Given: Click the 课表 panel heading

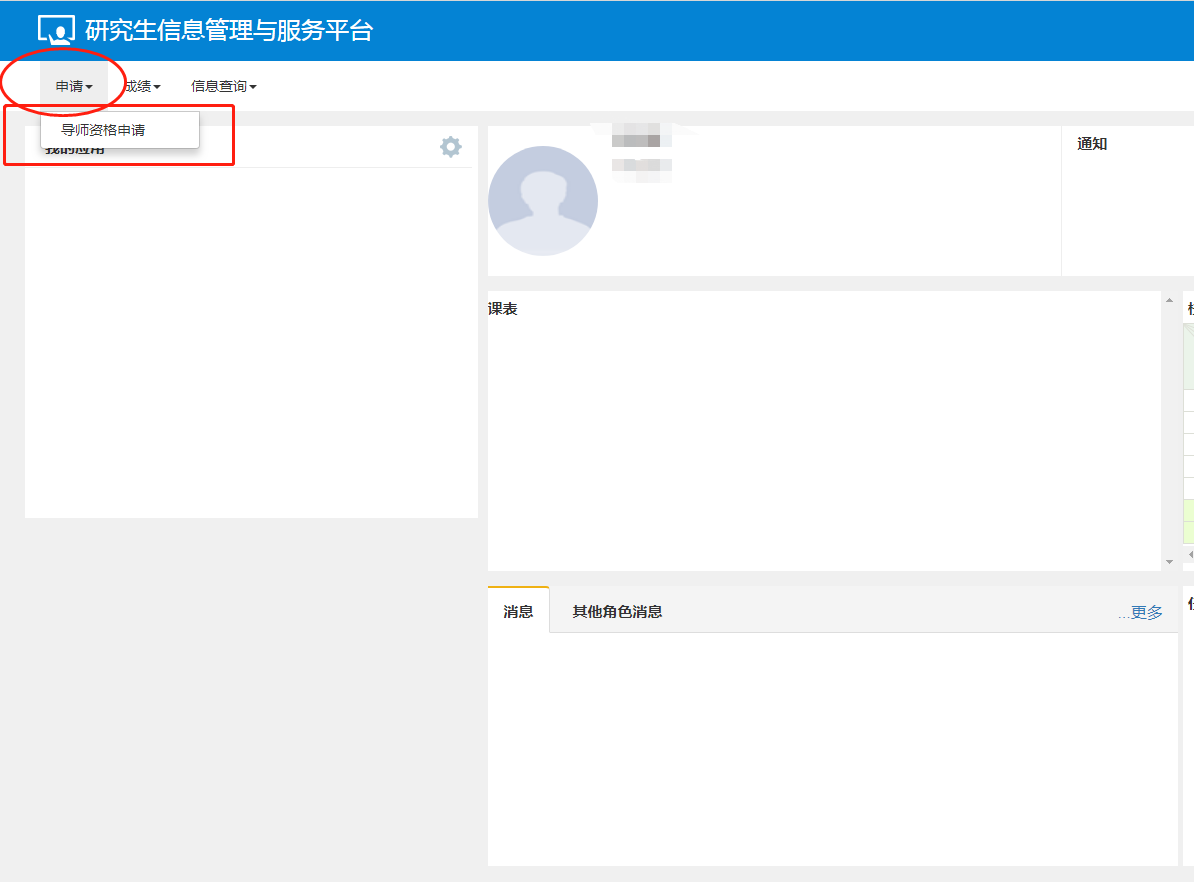Looking at the screenshot, I should (503, 309).
